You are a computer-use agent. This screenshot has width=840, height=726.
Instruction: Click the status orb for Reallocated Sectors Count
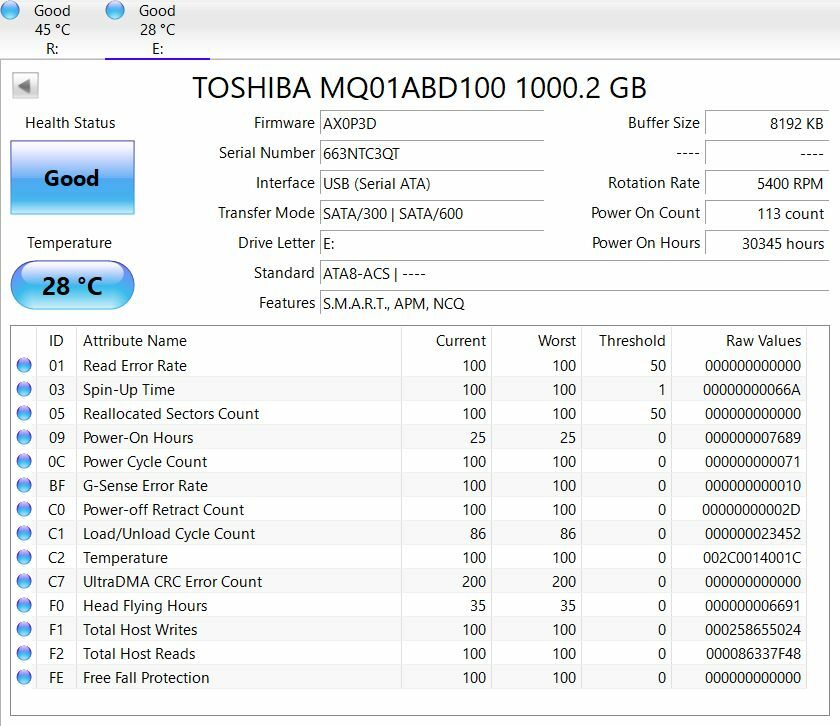coord(24,414)
